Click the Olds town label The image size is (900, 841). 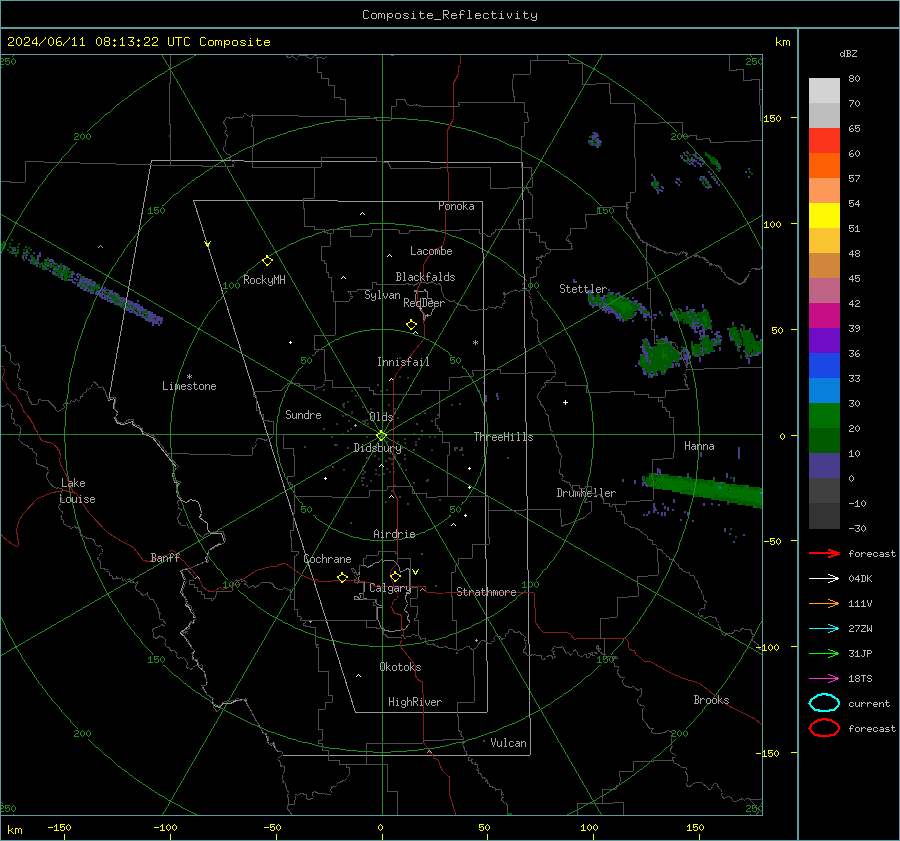pos(381,417)
